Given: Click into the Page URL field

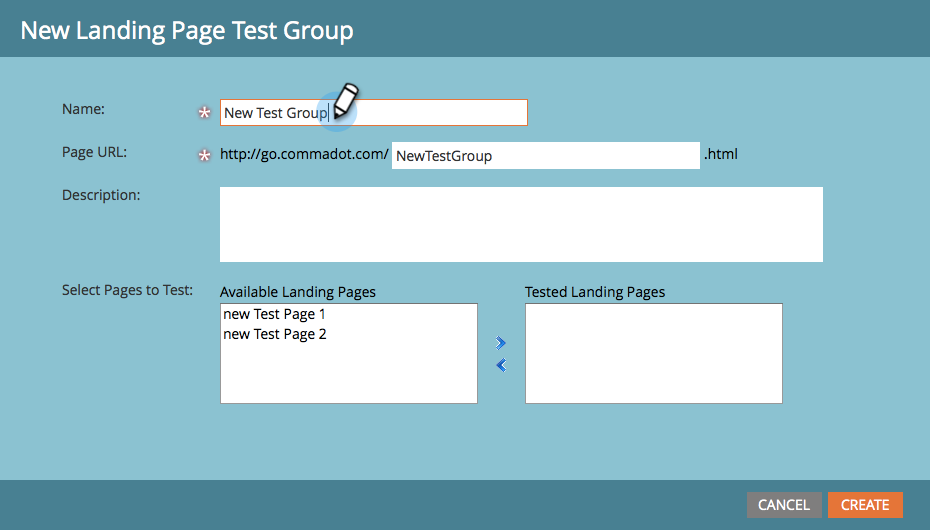Looking at the screenshot, I should 545,156.
